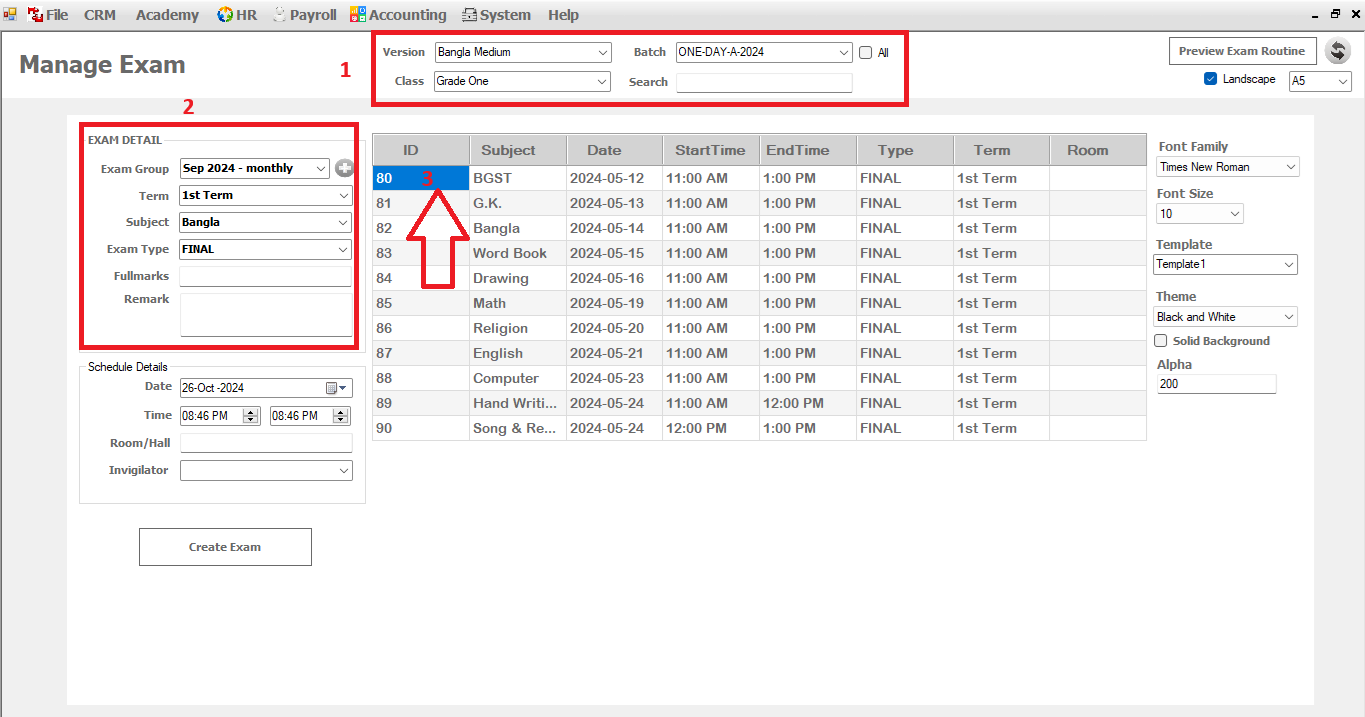Select the Hand Writi... subject cell
Viewport: 1365px width, 717px height.
point(518,403)
